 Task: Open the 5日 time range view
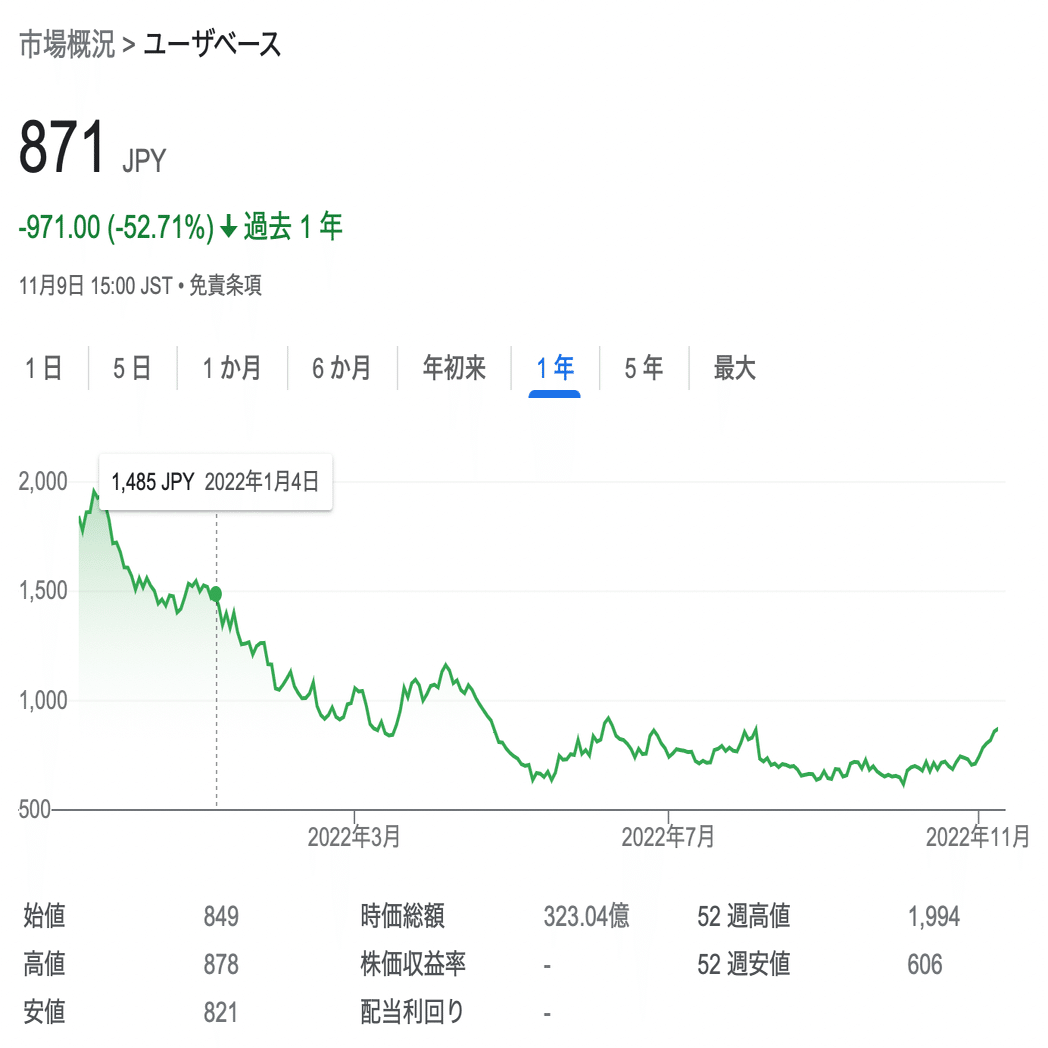tap(129, 368)
